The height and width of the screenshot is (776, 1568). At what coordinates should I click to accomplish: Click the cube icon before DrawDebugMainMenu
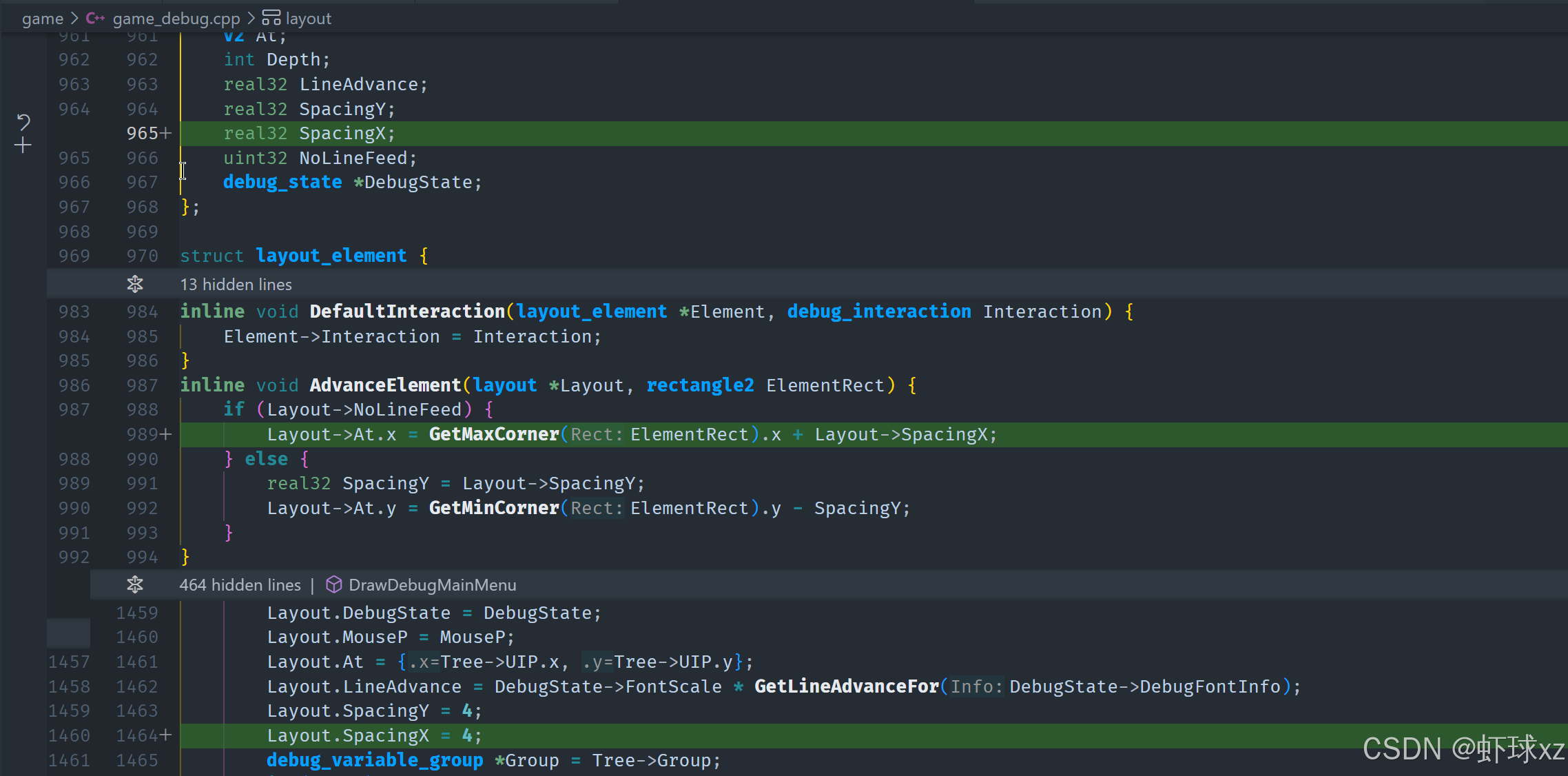334,585
